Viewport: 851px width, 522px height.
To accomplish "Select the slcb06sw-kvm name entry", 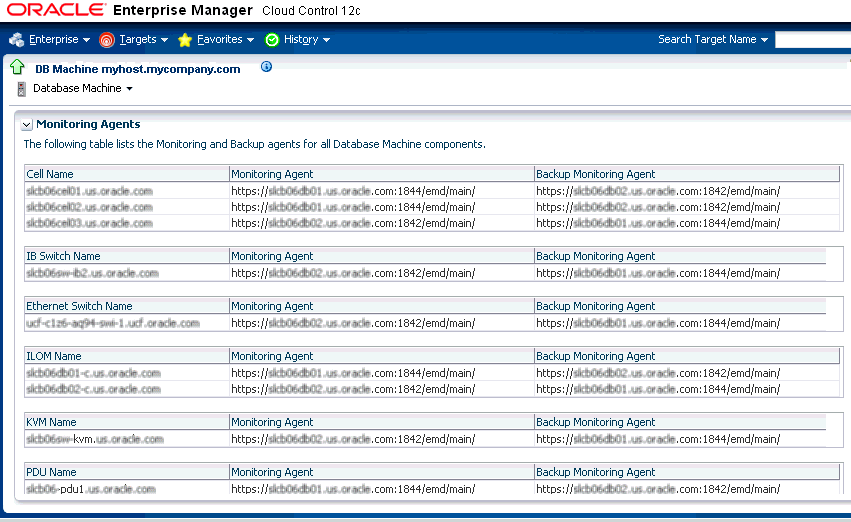I will click(x=95, y=440).
